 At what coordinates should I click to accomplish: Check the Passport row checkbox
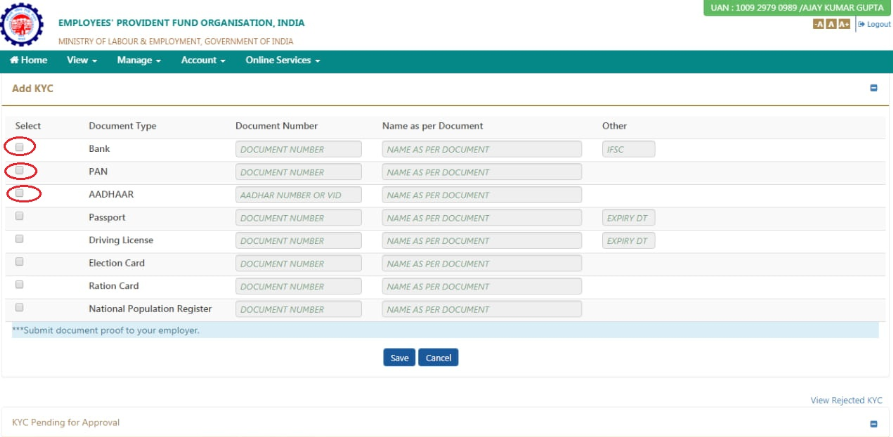coord(19,216)
